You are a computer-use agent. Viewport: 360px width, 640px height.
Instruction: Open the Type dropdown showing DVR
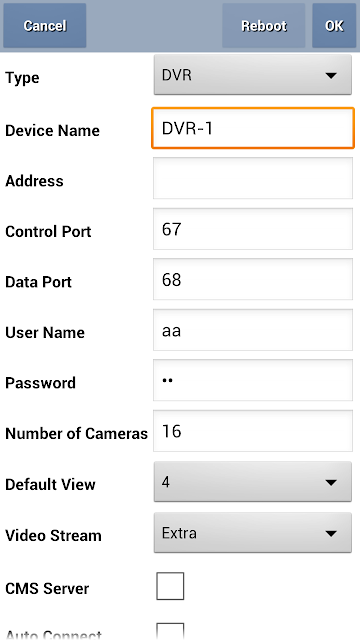253,76
